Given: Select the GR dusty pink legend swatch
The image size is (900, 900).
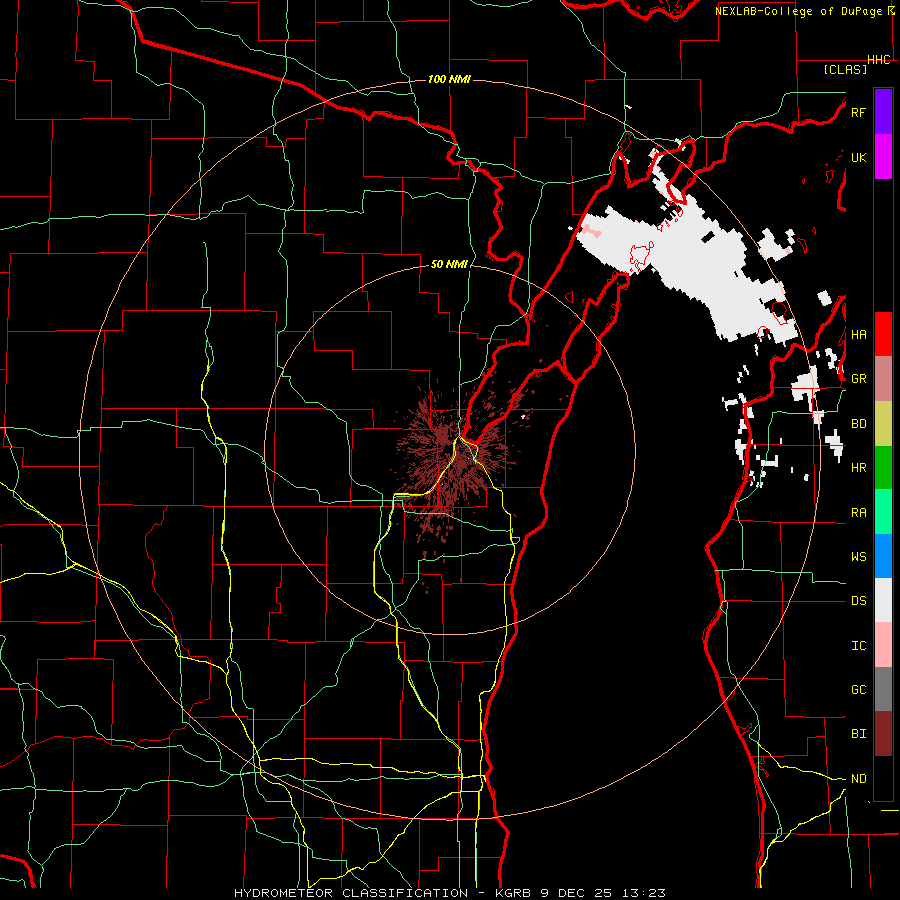Looking at the screenshot, I should pos(883,379).
